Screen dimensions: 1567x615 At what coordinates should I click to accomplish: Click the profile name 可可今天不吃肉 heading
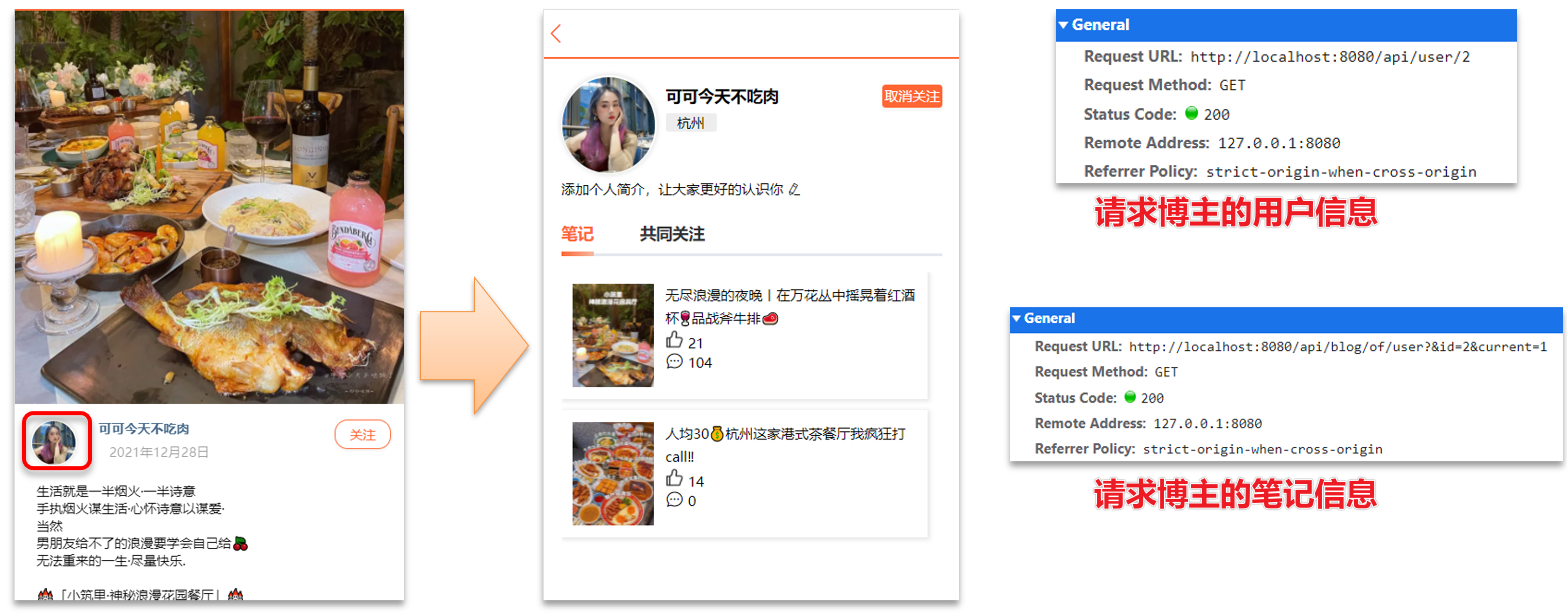coord(722,96)
